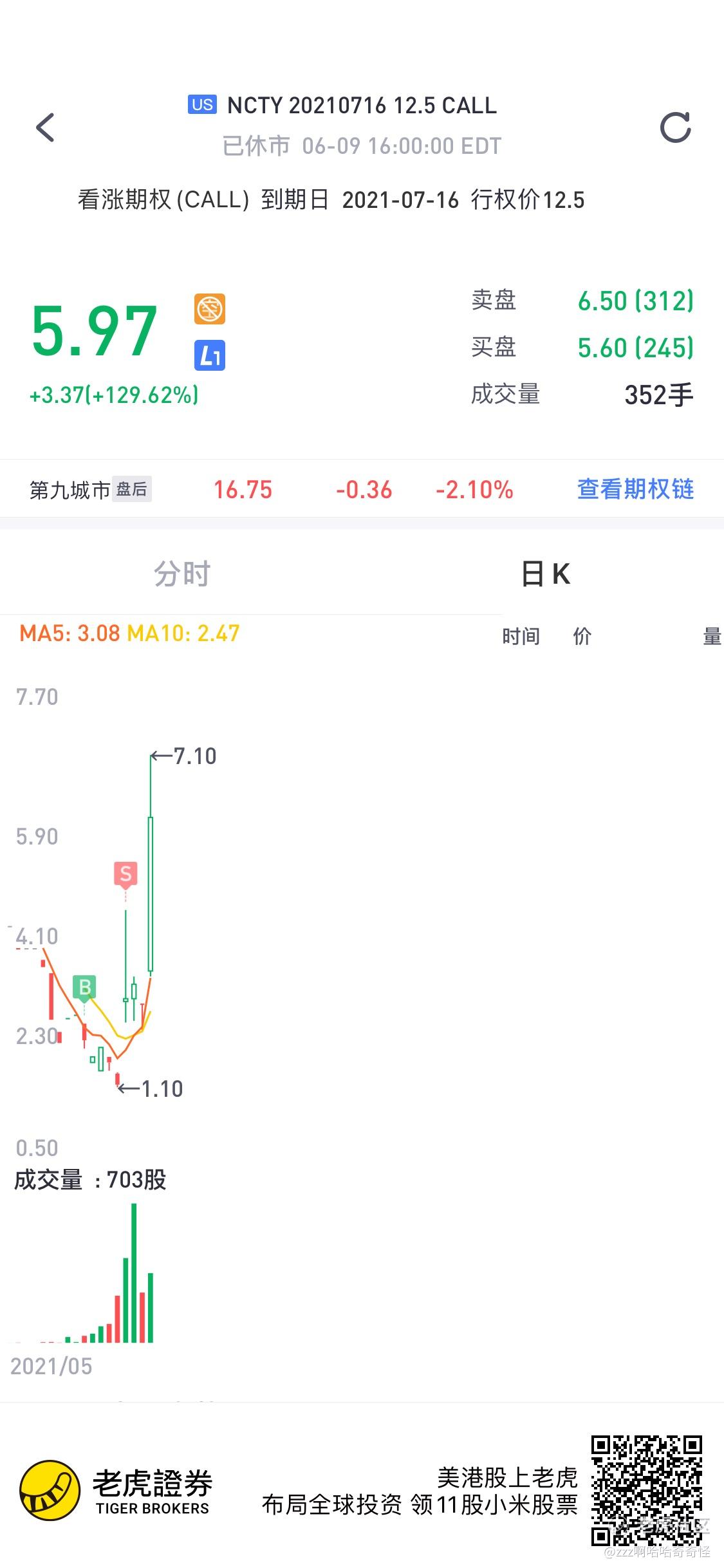Switch to the 日K tab
Screen dimensions: 724x1568
(x=546, y=574)
